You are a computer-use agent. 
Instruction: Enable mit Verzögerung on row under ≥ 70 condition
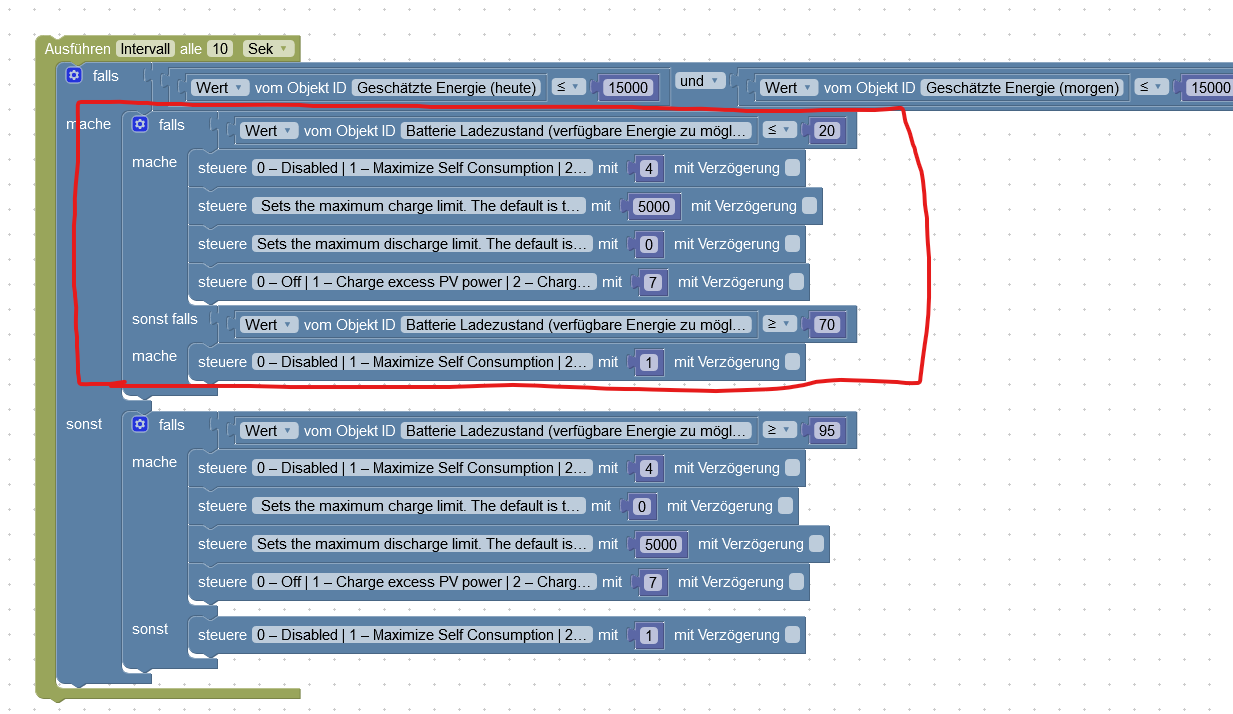pyautogui.click(x=792, y=362)
